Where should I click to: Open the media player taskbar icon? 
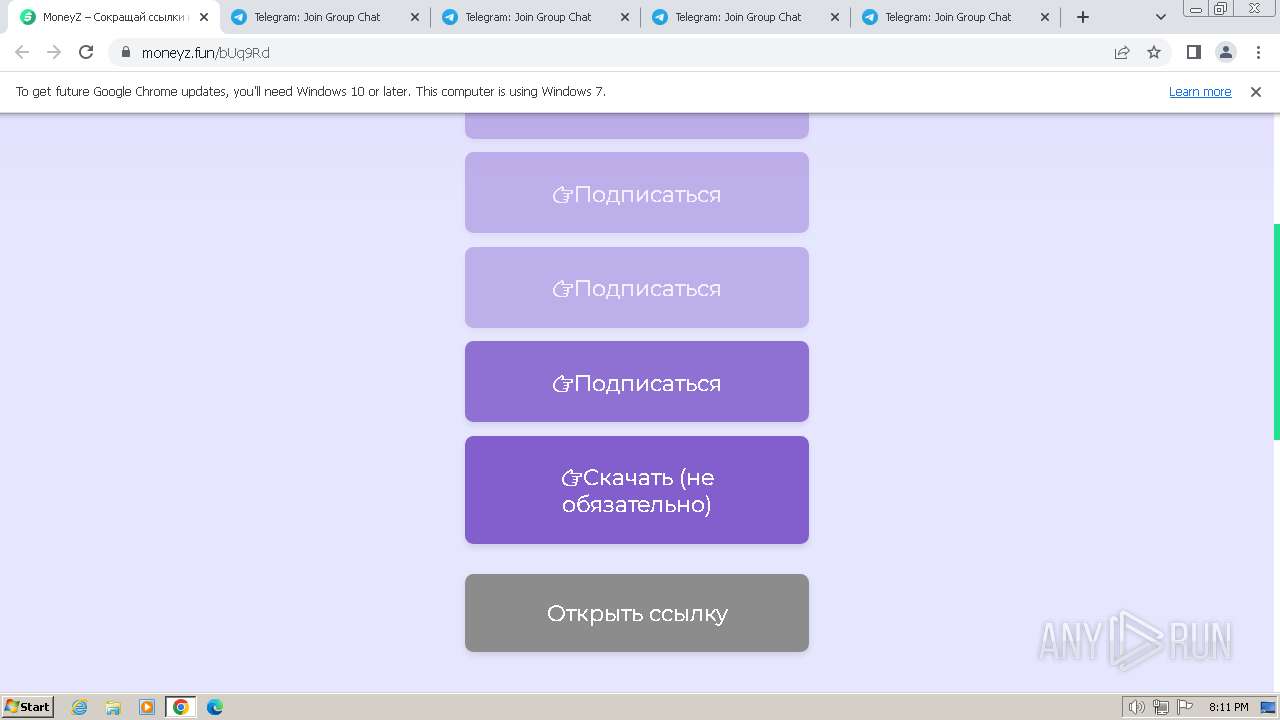(147, 707)
